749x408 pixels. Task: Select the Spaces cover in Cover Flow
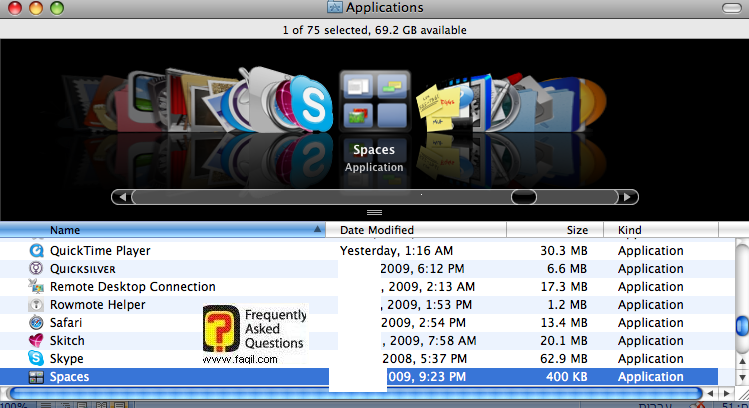tap(375, 101)
